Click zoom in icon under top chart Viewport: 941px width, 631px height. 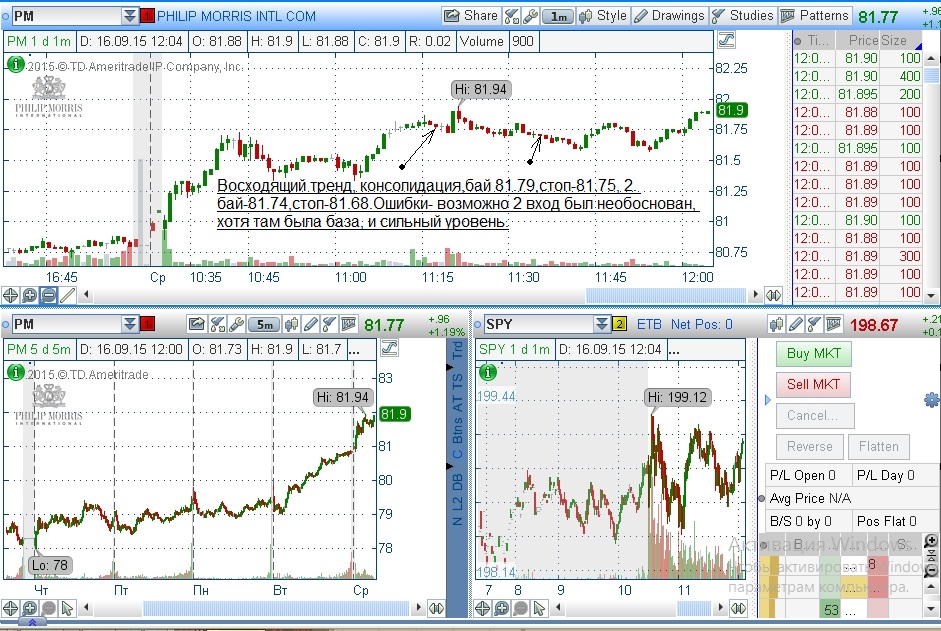tap(29, 295)
